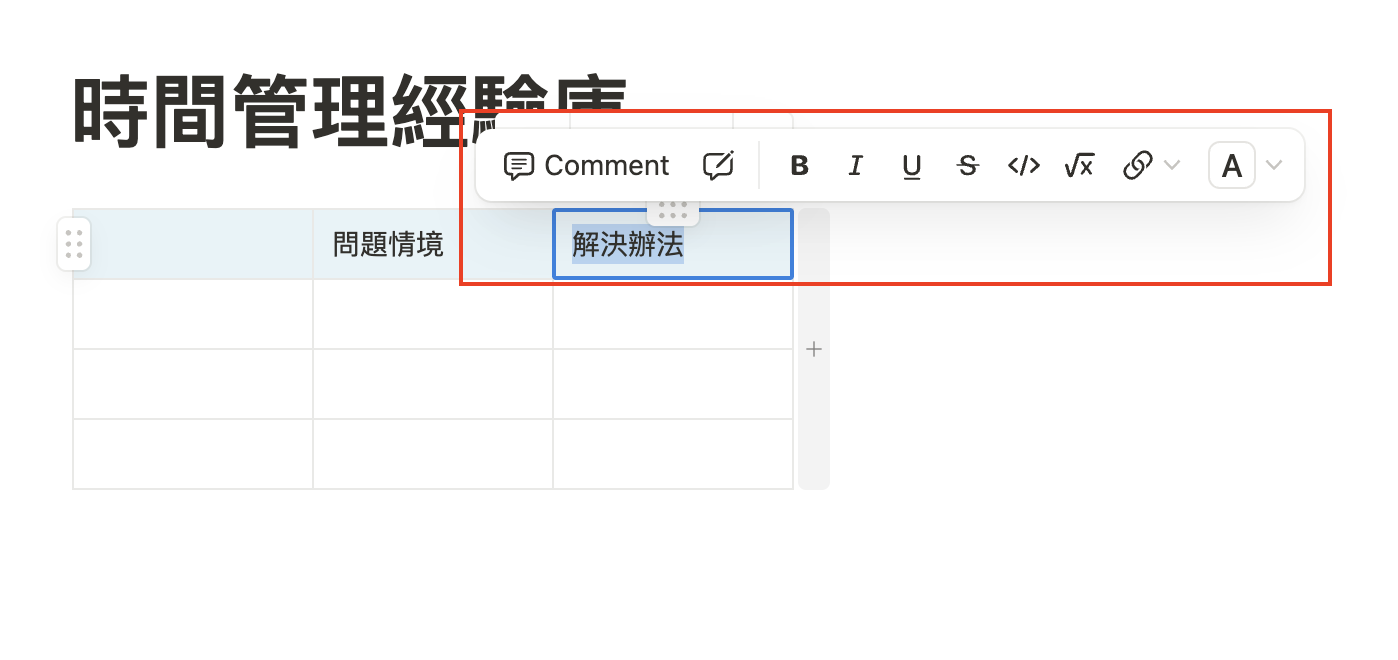This screenshot has width=1398, height=660.
Task: Open the suggest edits pencil icon
Action: pyautogui.click(x=718, y=166)
